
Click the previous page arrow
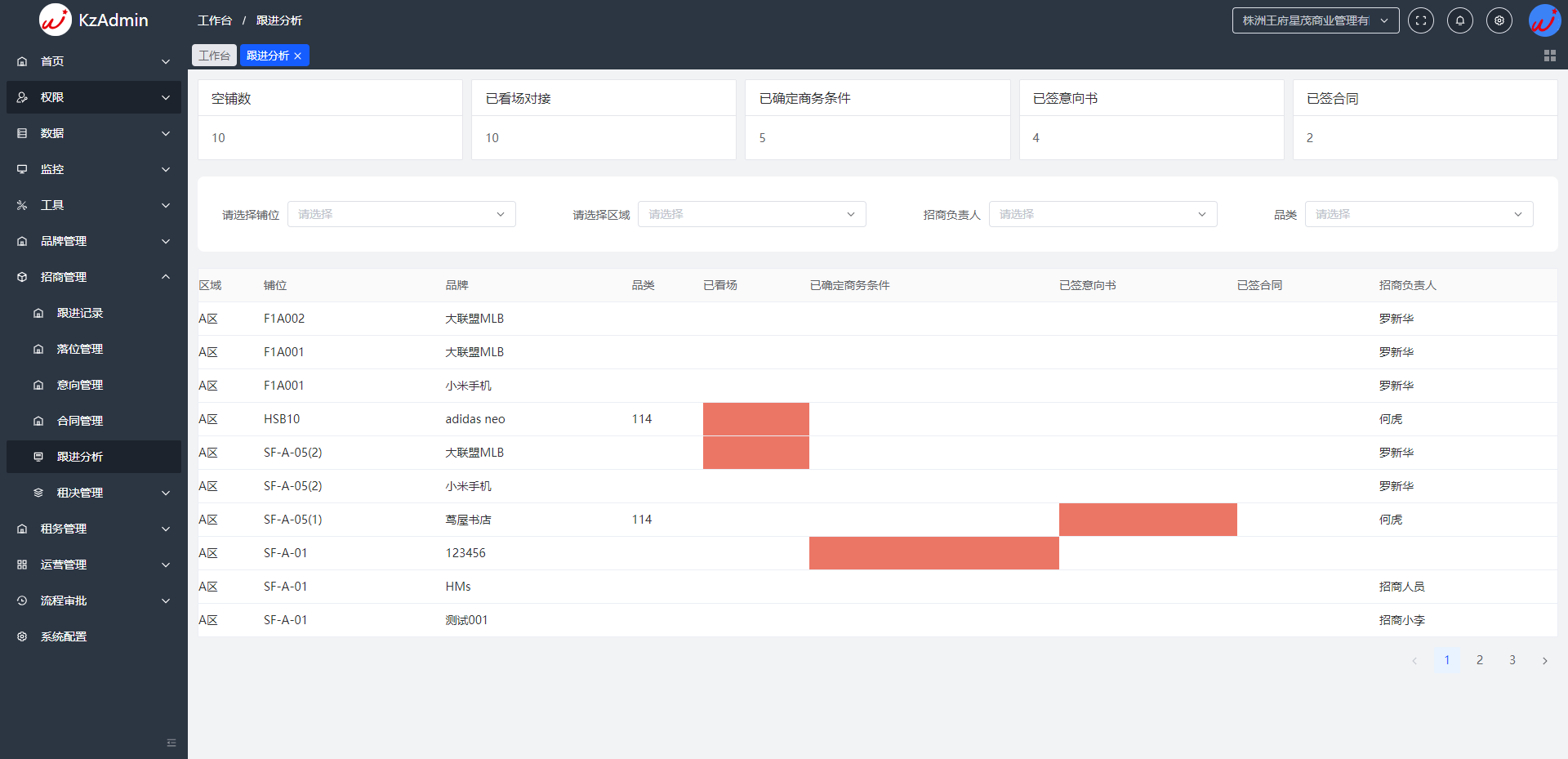(1414, 660)
